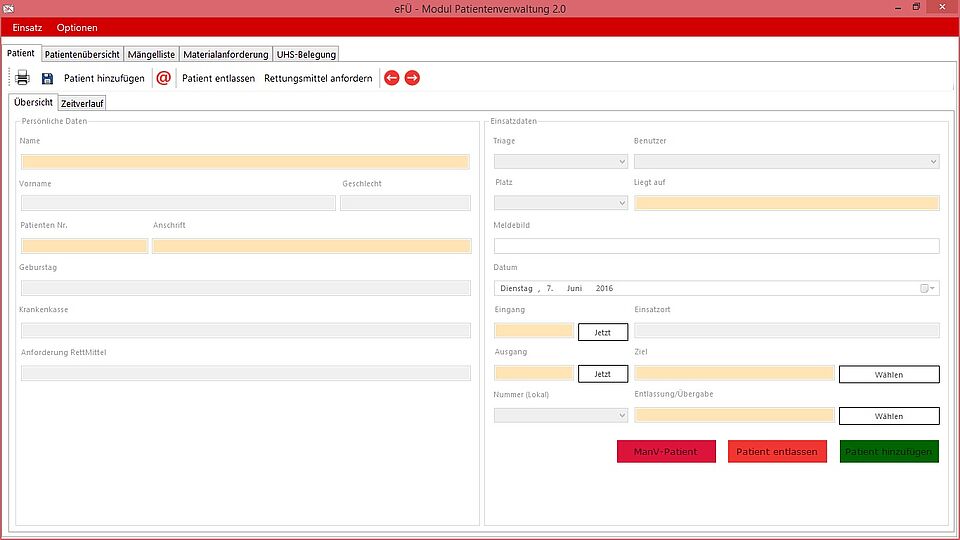
Task: Go to previous patient with left arrow
Action: pos(392,78)
